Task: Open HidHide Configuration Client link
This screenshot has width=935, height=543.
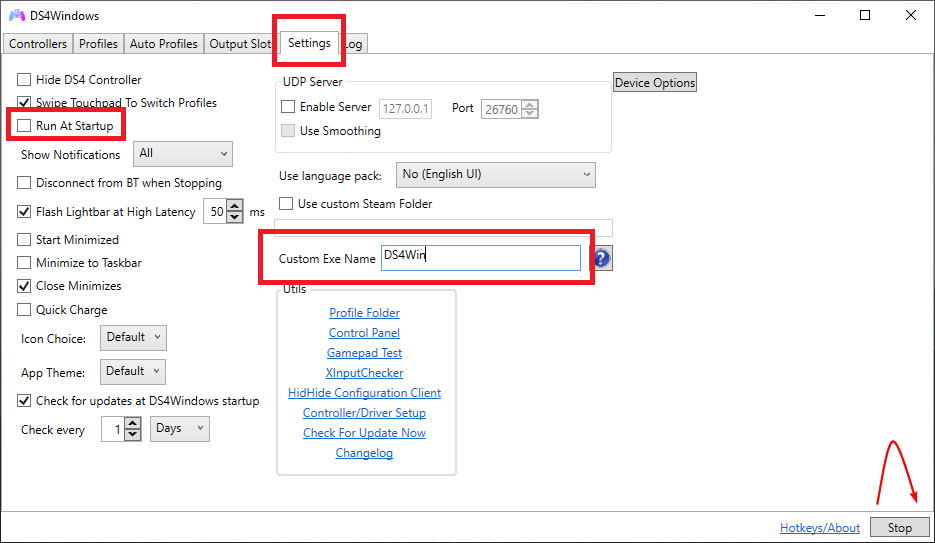Action: [364, 393]
